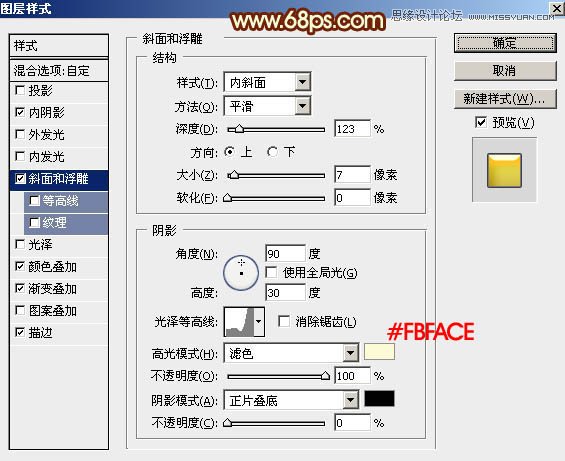The height and width of the screenshot is (461, 565).
Task: Click the 软化 soften slider handle
Action: pos(227,198)
